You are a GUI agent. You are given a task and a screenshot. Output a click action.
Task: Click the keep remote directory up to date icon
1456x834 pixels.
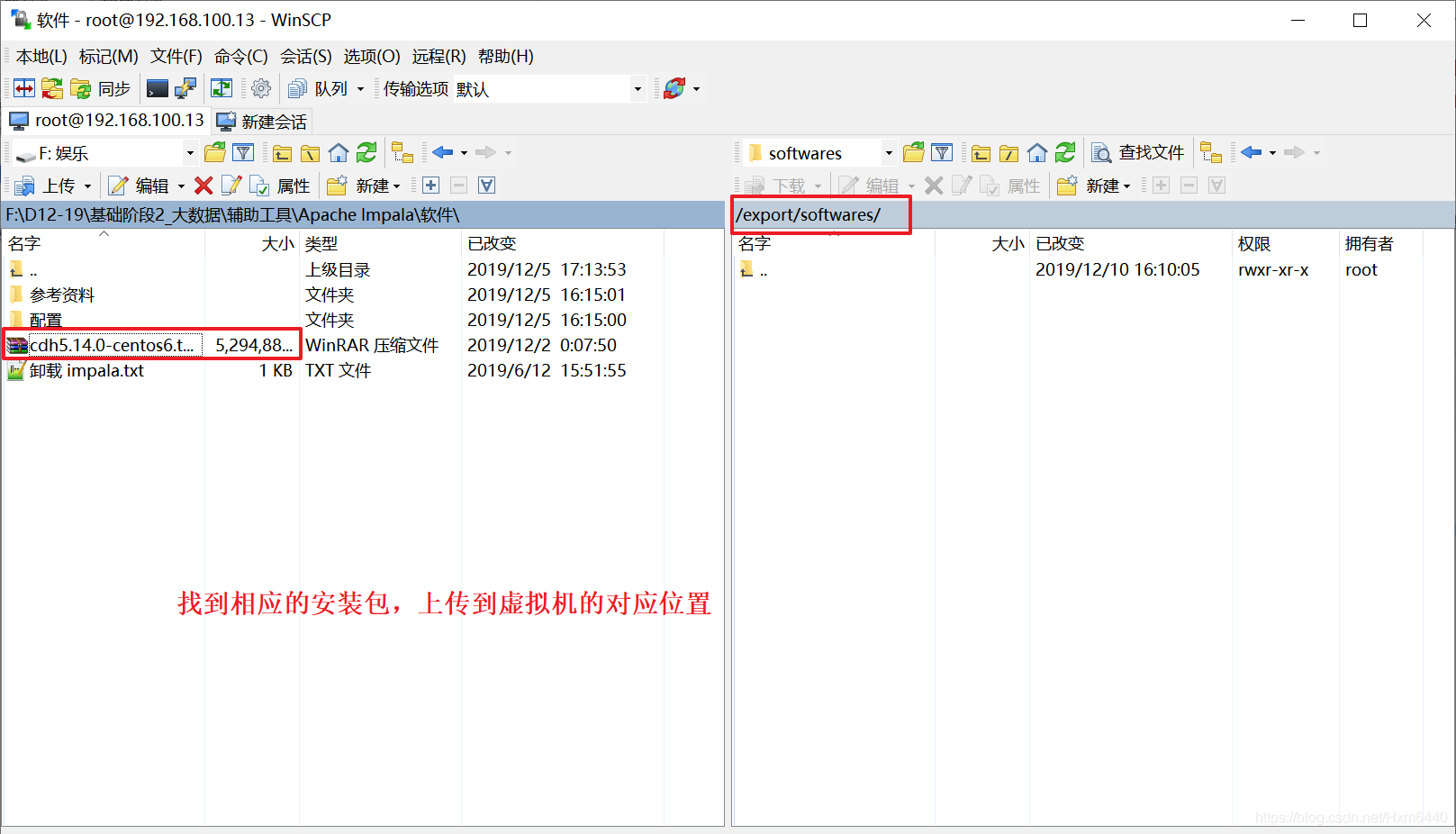click(222, 88)
